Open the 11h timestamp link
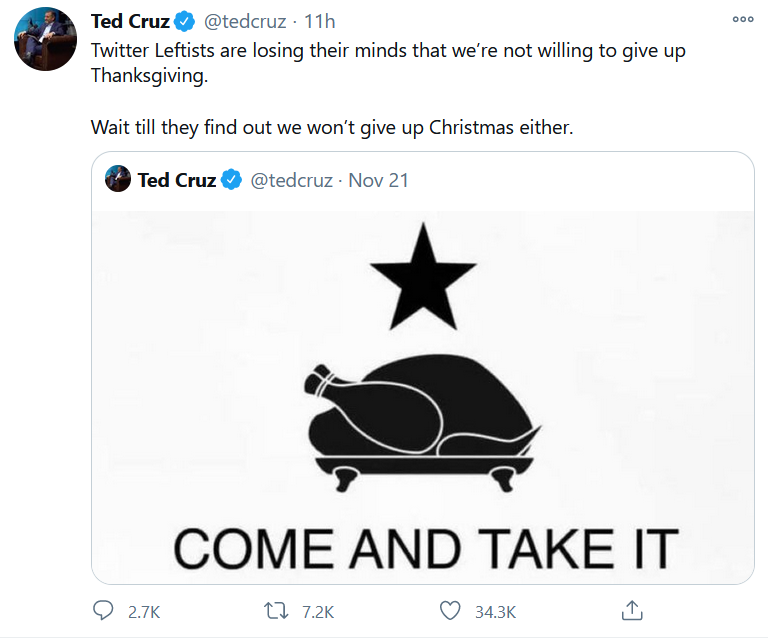Screen dimensions: 768x638 point(319,21)
